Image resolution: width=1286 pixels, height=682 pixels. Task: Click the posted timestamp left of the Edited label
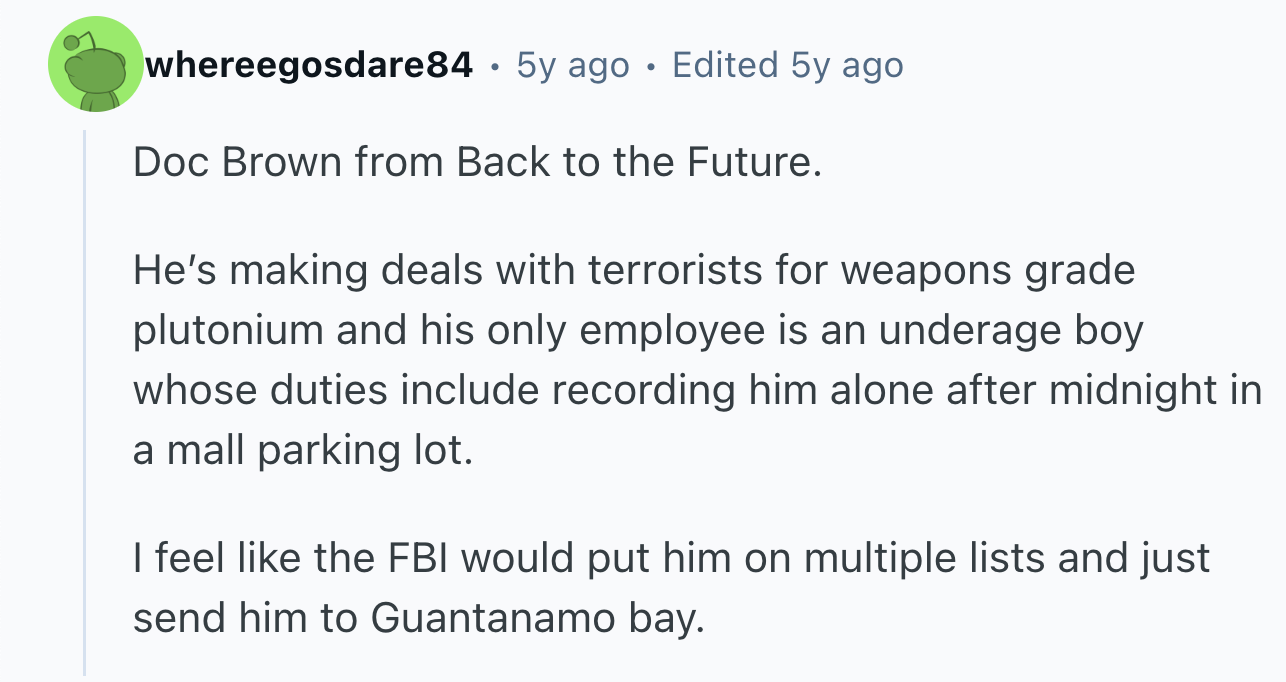[573, 66]
